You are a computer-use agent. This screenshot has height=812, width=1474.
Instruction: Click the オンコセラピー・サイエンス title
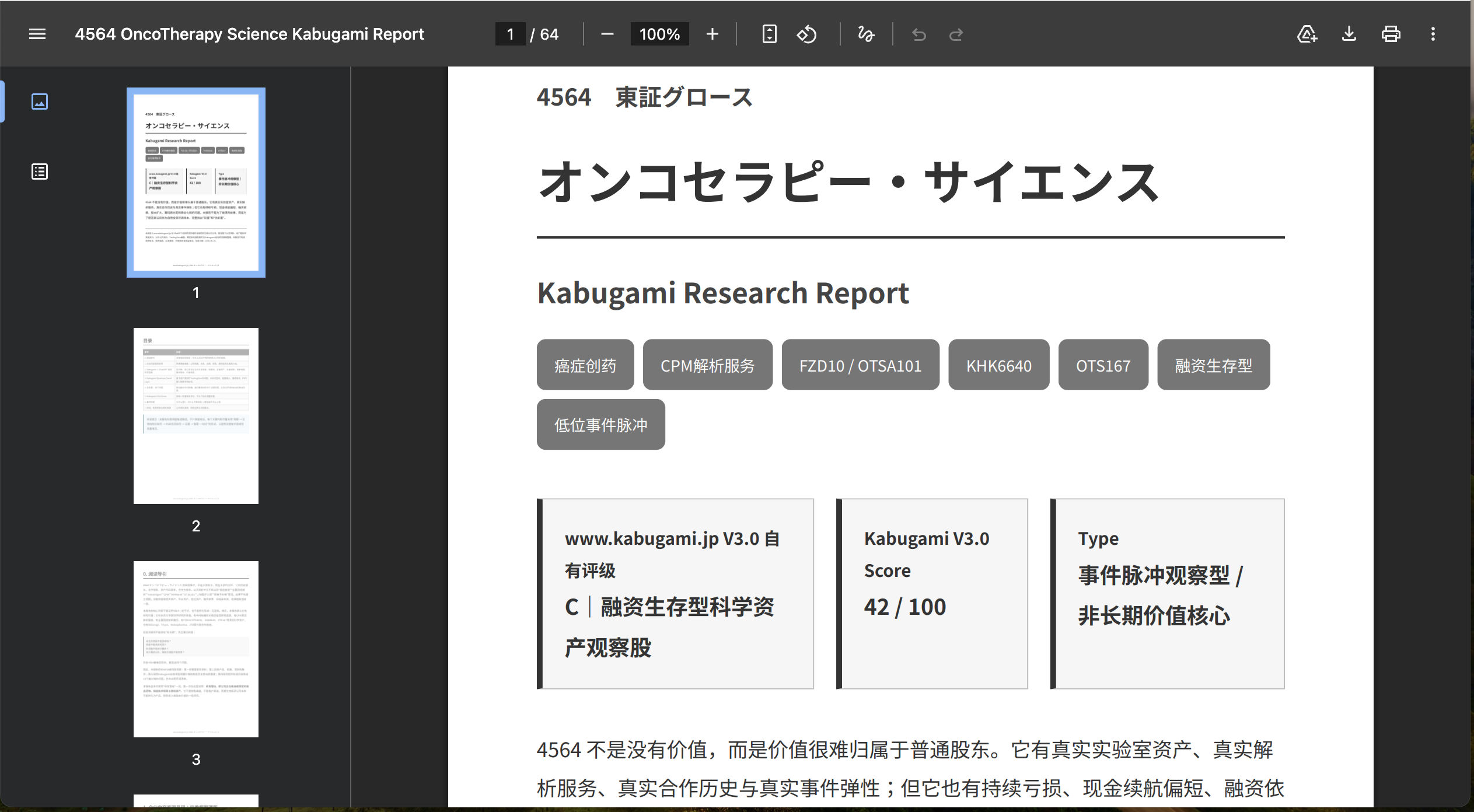click(x=848, y=182)
